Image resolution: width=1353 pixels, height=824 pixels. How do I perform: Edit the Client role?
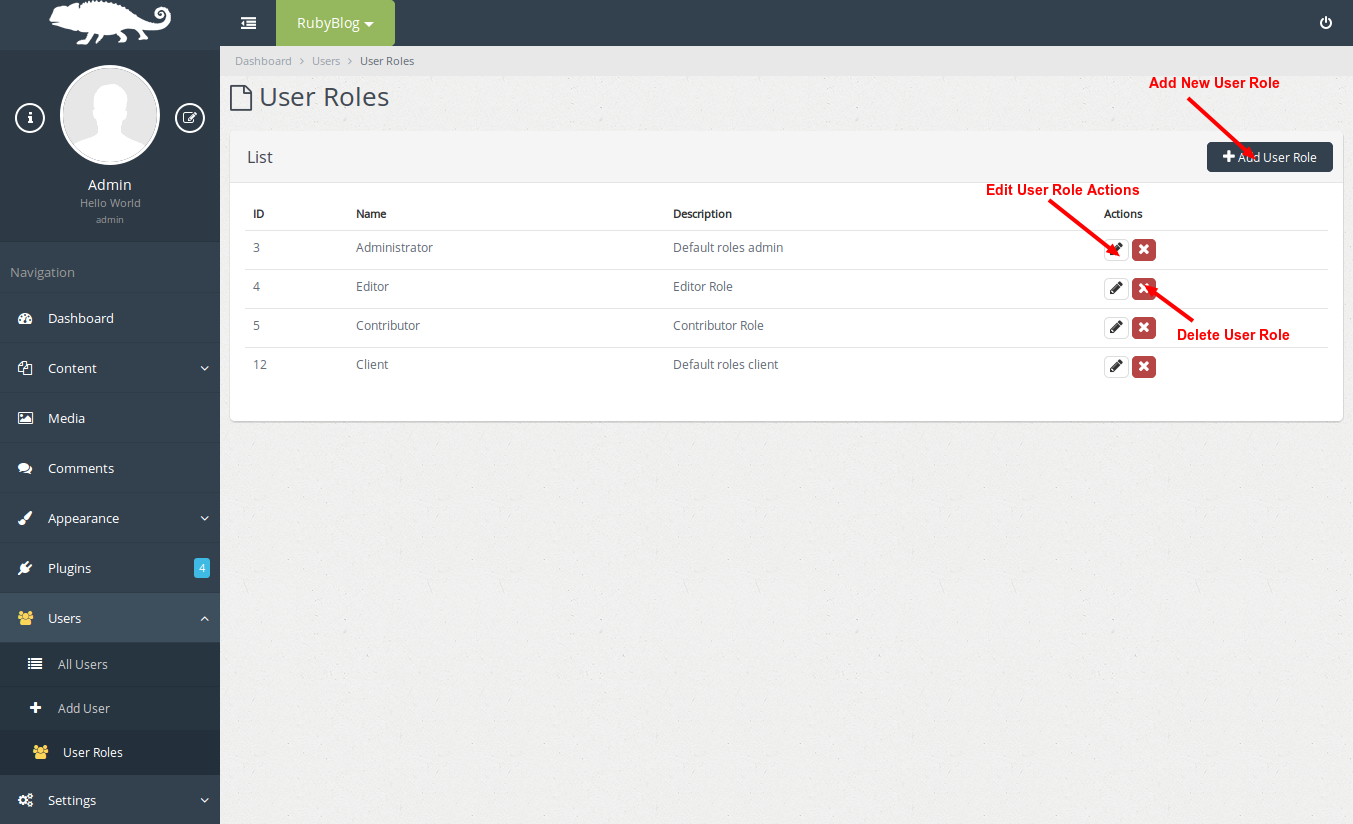pos(1116,367)
